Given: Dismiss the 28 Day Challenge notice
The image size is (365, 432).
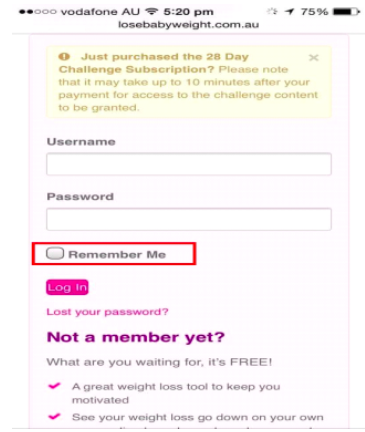Looking at the screenshot, I should point(313,58).
